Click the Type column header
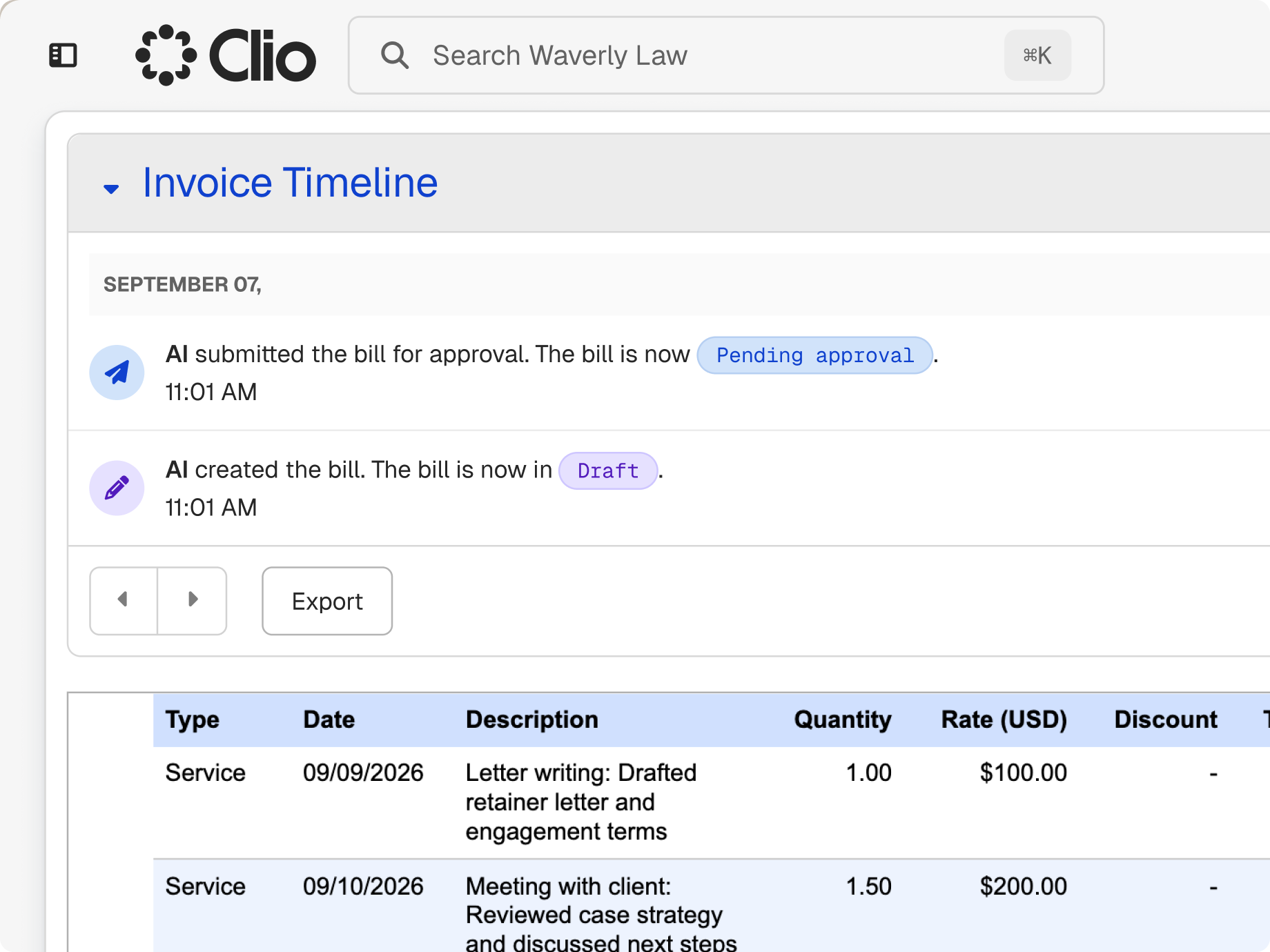This screenshot has height=952, width=1270. (x=193, y=720)
